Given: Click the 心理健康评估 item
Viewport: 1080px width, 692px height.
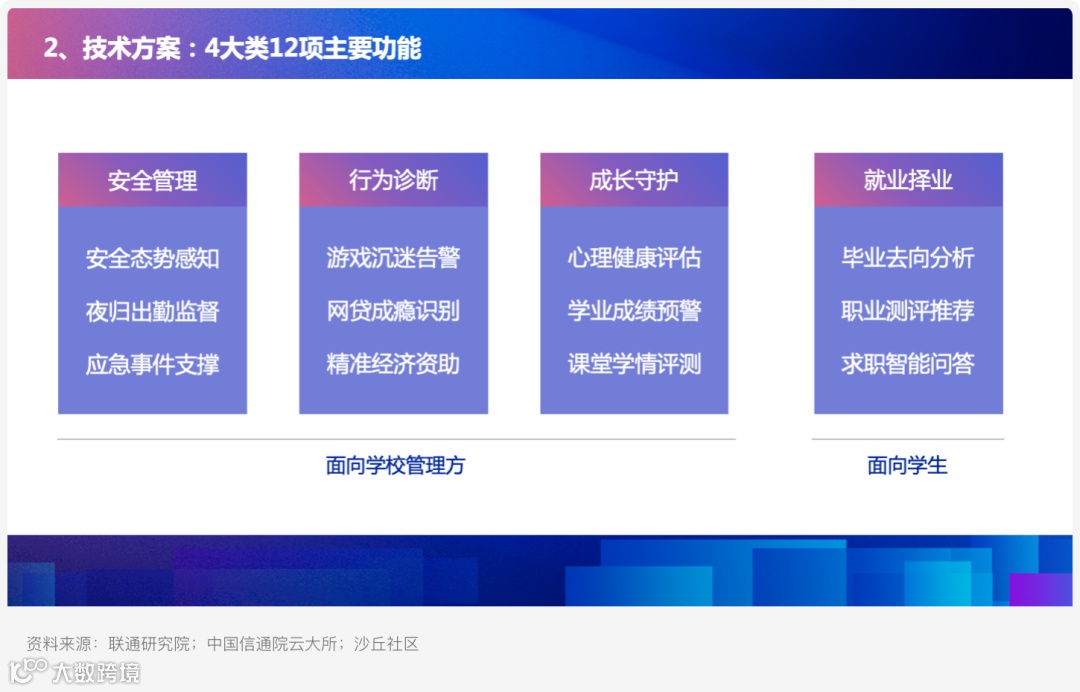Looking at the screenshot, I should pos(634,258).
